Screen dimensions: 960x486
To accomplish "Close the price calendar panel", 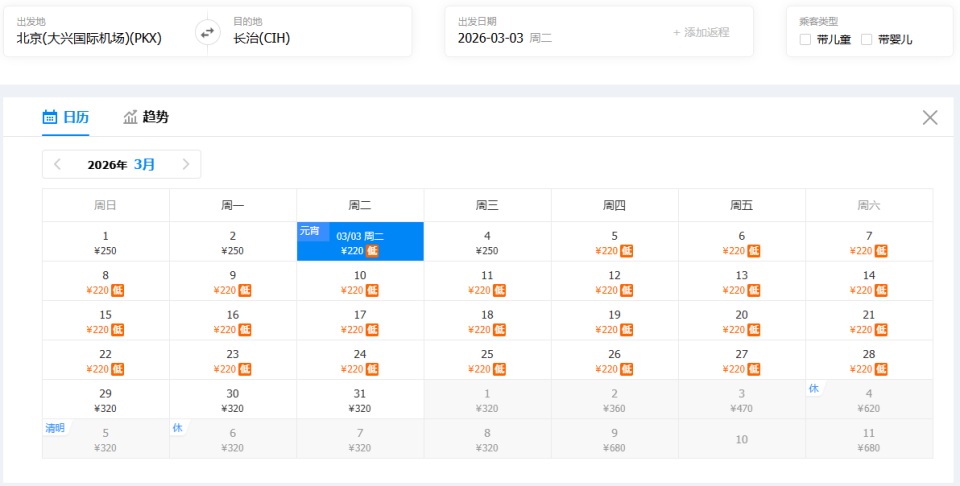I will click(x=929, y=118).
